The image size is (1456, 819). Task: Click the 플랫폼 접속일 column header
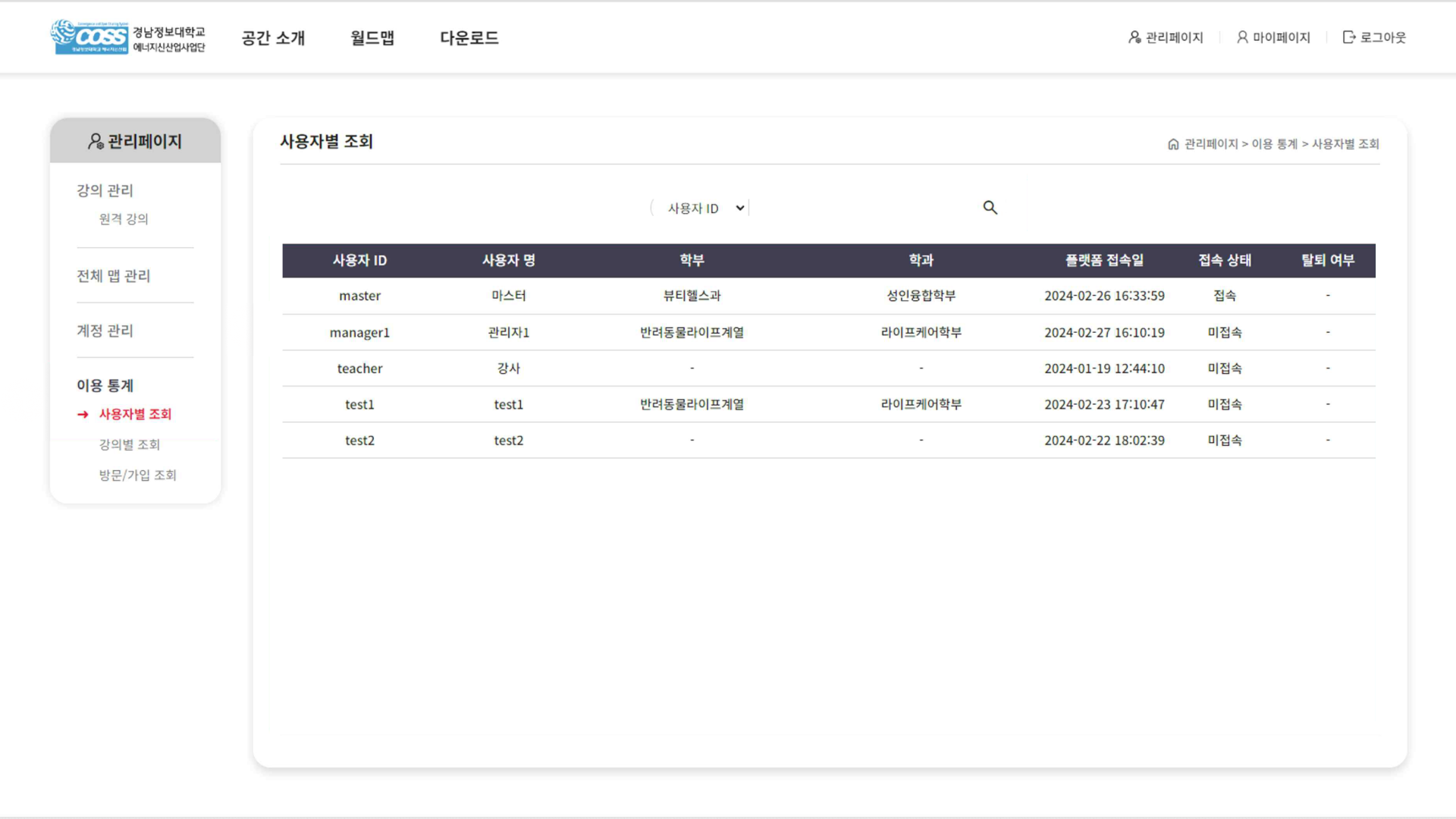pos(1104,260)
